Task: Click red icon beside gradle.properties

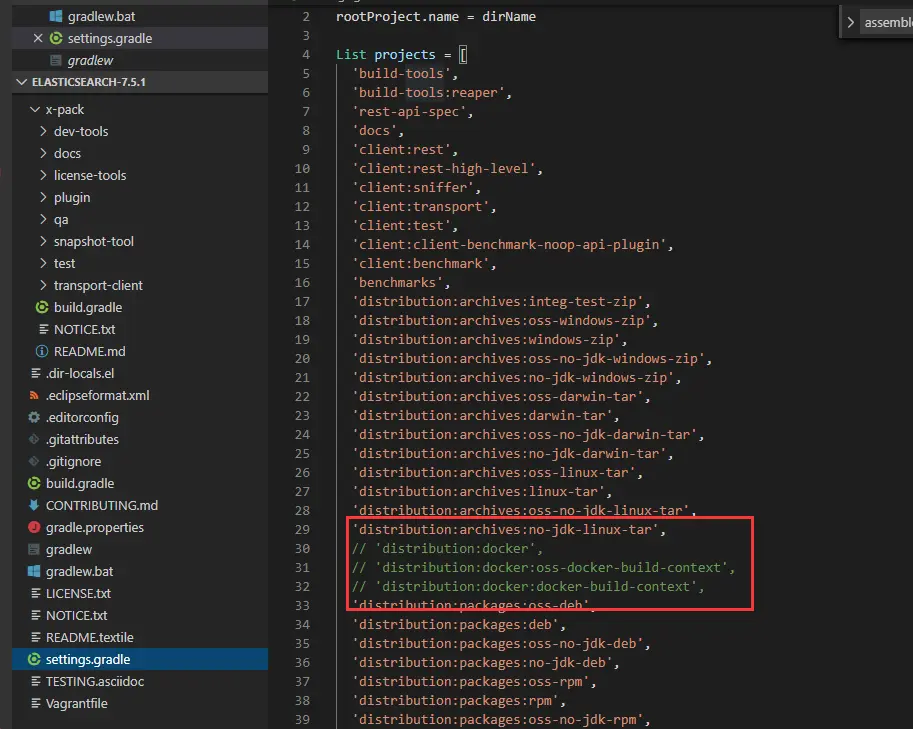Action: pos(34,528)
